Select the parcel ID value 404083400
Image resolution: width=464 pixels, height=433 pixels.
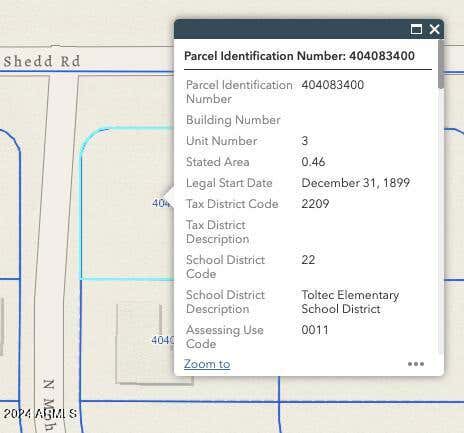(332, 85)
